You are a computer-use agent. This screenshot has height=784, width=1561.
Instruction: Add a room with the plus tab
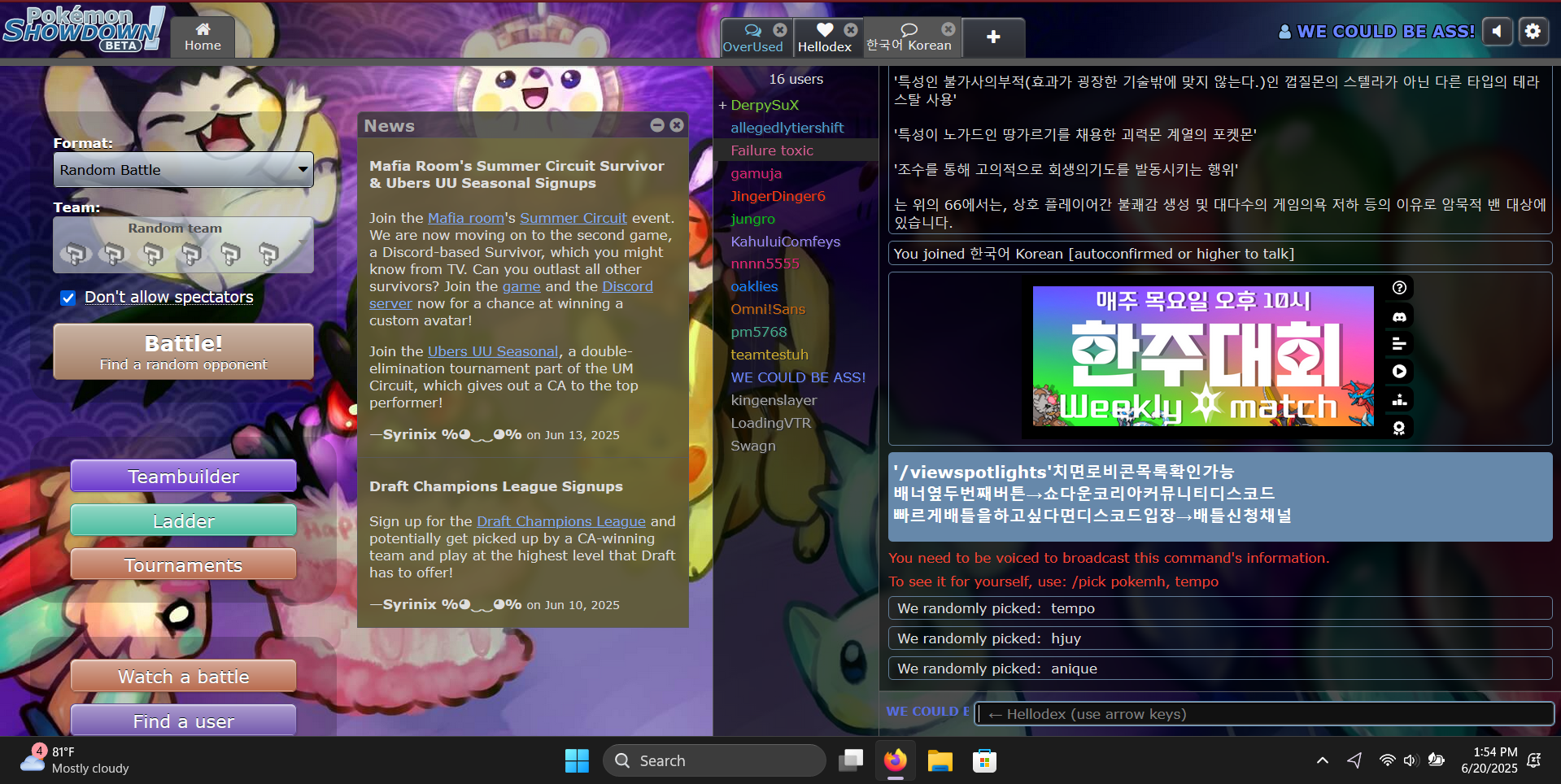(993, 37)
